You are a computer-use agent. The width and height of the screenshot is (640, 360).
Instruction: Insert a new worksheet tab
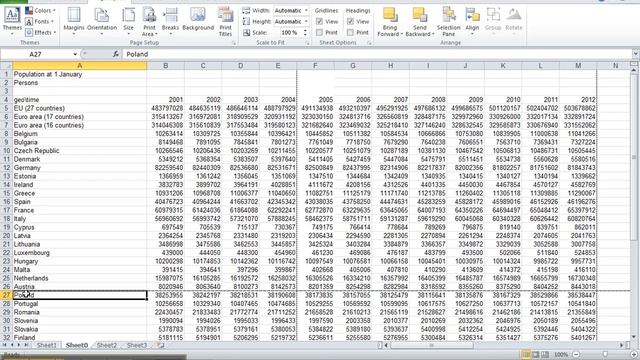tap(160, 345)
